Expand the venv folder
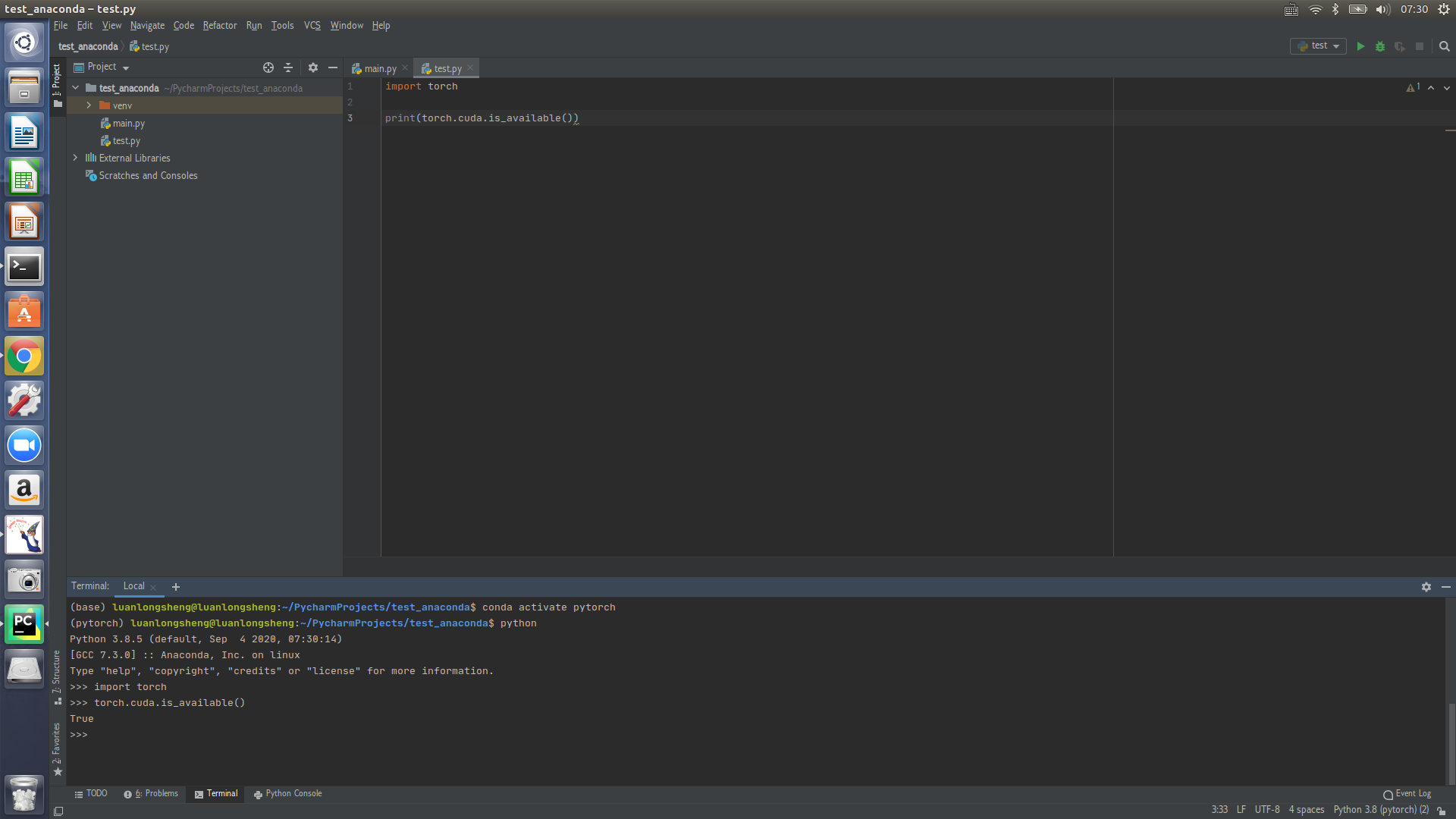The height and width of the screenshot is (819, 1456). tap(89, 105)
